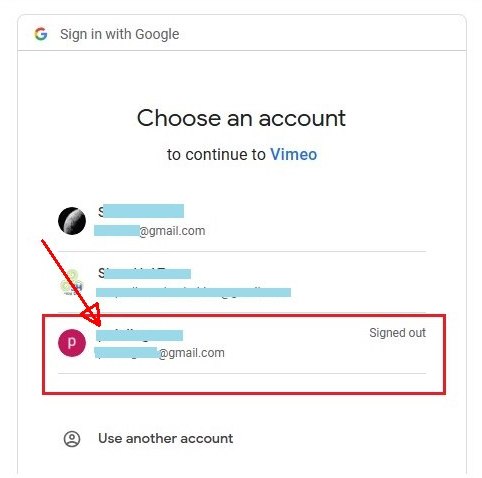Click the second account's redacted name
482x478 pixels.
pos(144,274)
